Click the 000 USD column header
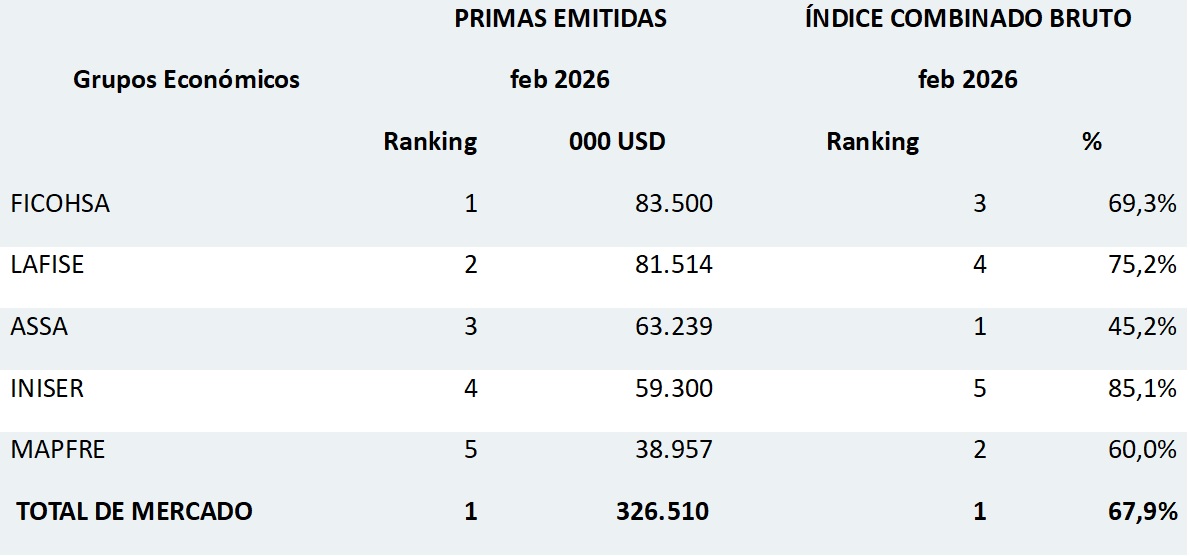Viewport: 1190px width, 556px height. [x=617, y=142]
